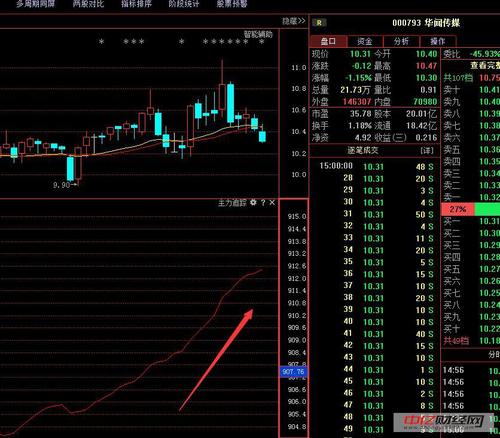Click the 外盘 value 146307
Viewport: 500px width, 438px height.
pyautogui.click(x=357, y=102)
